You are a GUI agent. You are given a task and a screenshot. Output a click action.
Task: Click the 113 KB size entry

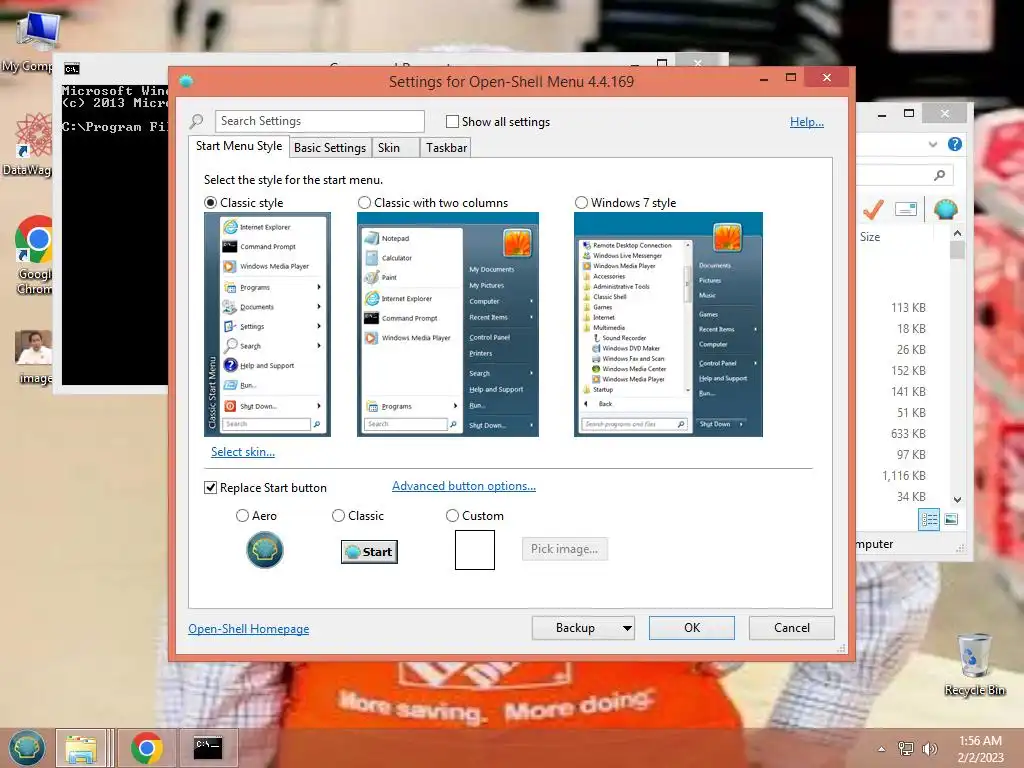(x=908, y=308)
